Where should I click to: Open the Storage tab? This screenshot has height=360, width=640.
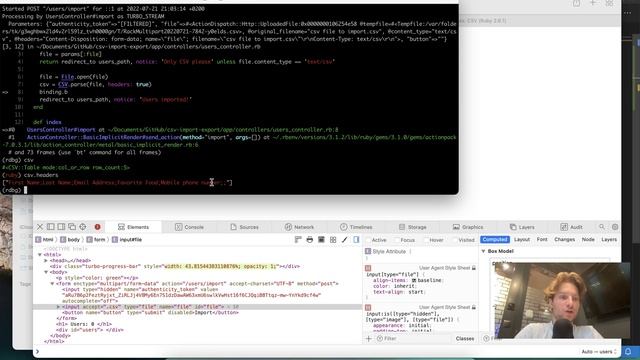412,227
